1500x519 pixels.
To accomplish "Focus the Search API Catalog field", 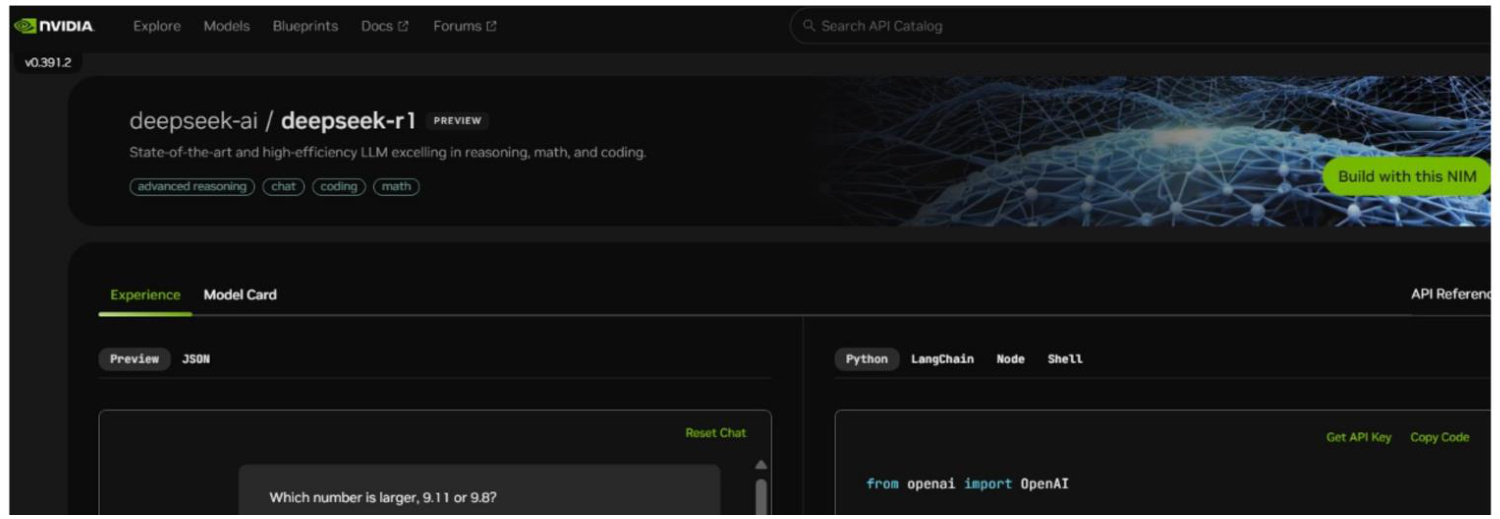I will pos(1140,26).
